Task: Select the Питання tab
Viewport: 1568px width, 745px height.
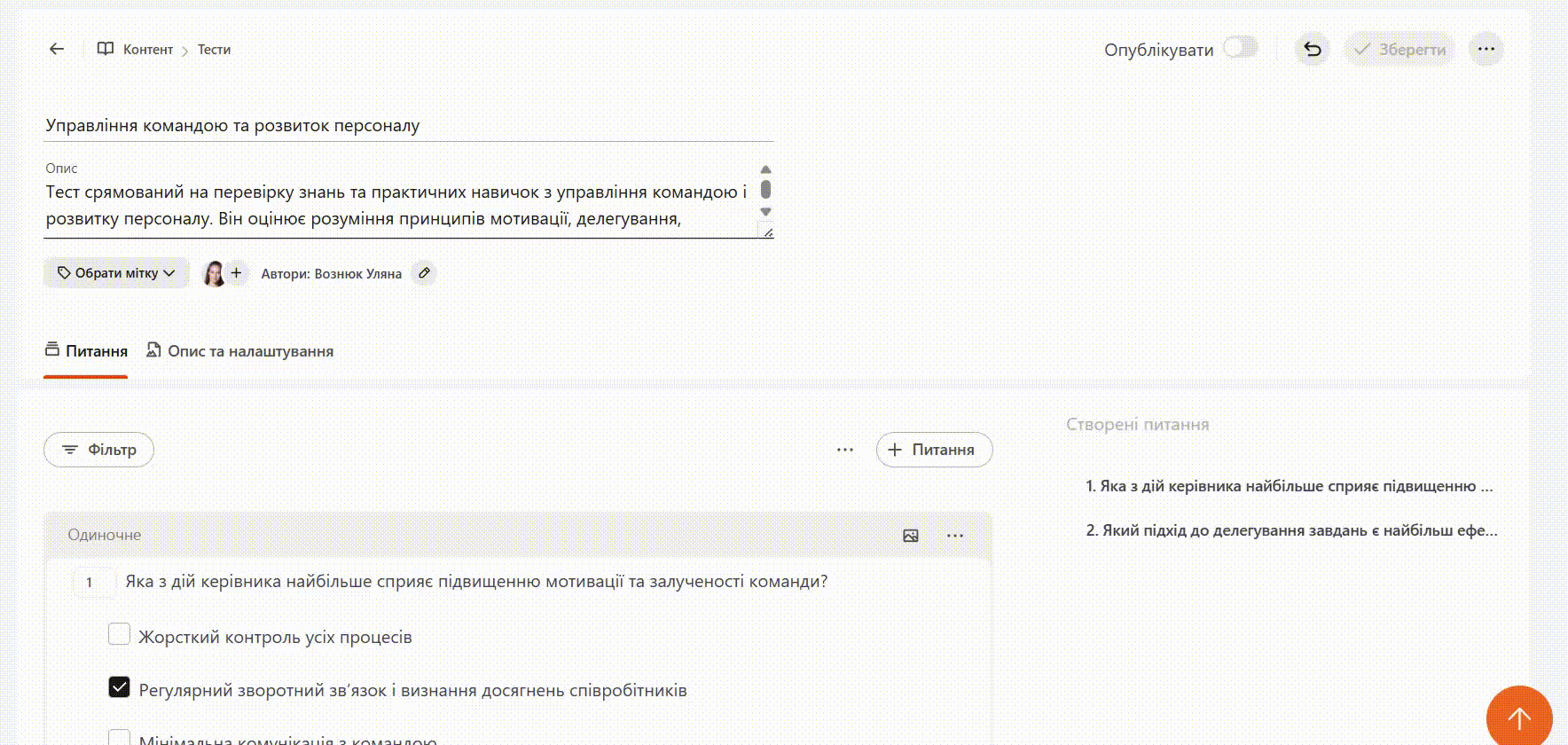Action: click(86, 351)
